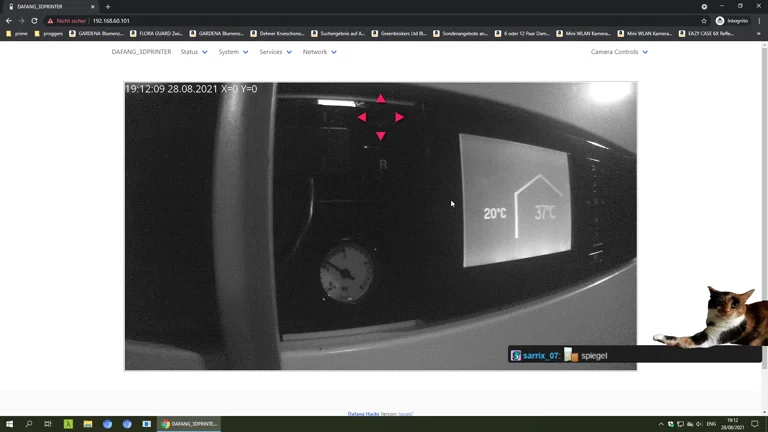Image resolution: width=768 pixels, height=432 pixels.
Task: Click the Windows Start button
Action: 10,424
